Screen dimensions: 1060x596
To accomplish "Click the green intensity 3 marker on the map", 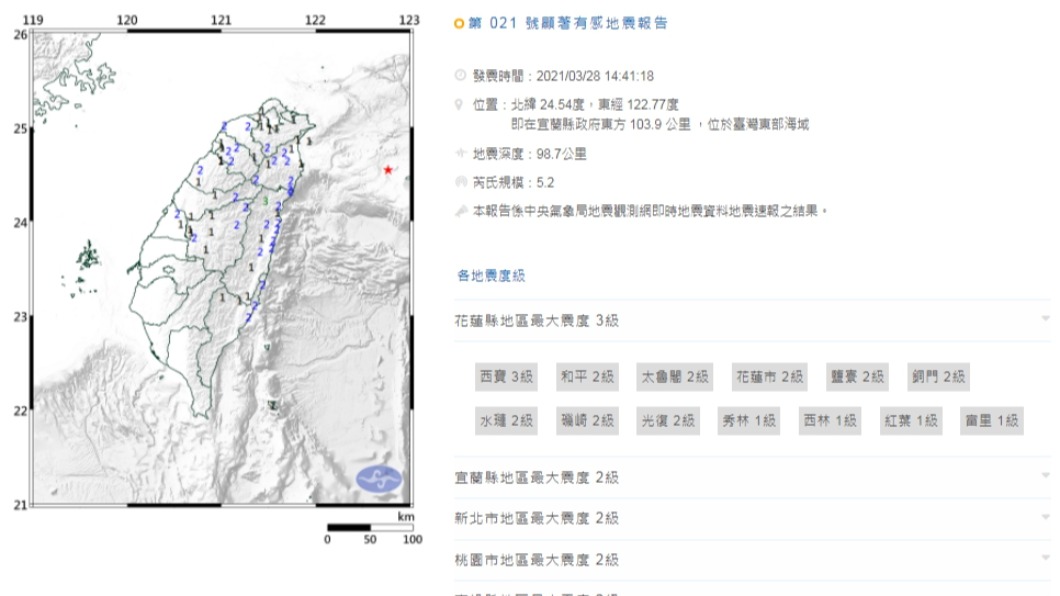I will tap(266, 201).
